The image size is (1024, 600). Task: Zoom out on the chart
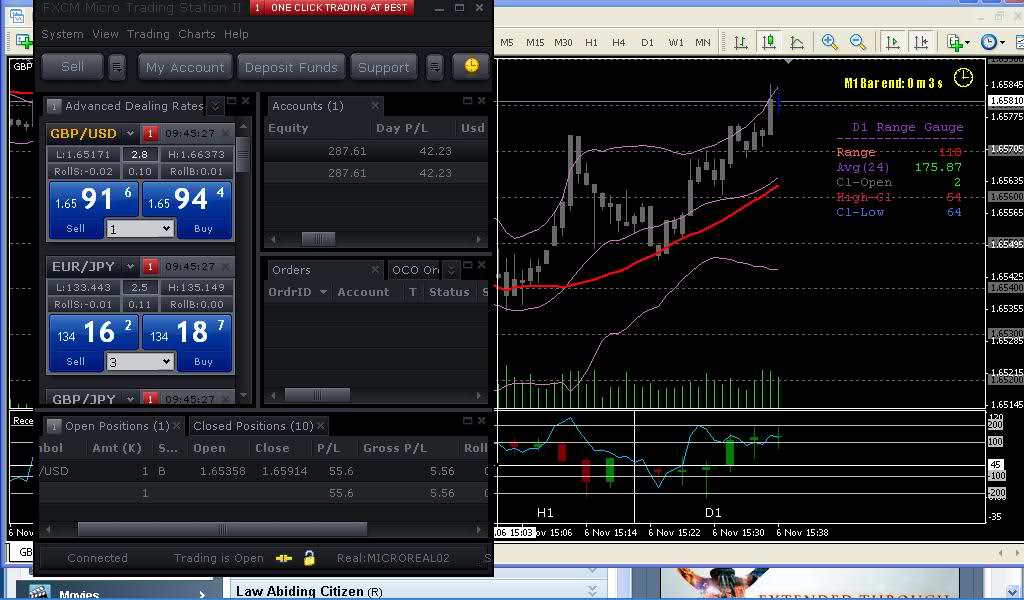[857, 42]
